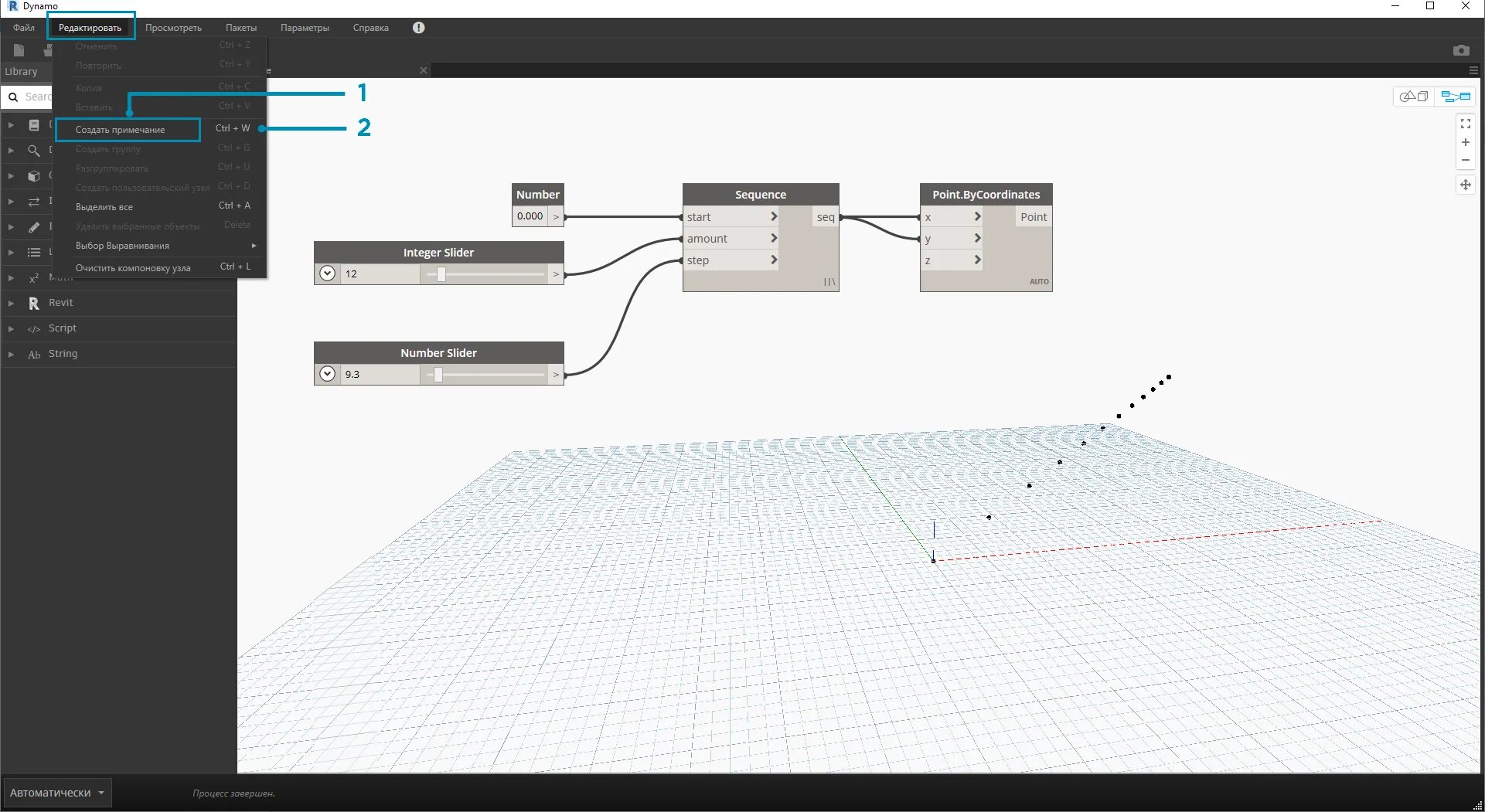Expand the Integer Slider settings chevron
The height and width of the screenshot is (812, 1485).
(328, 273)
